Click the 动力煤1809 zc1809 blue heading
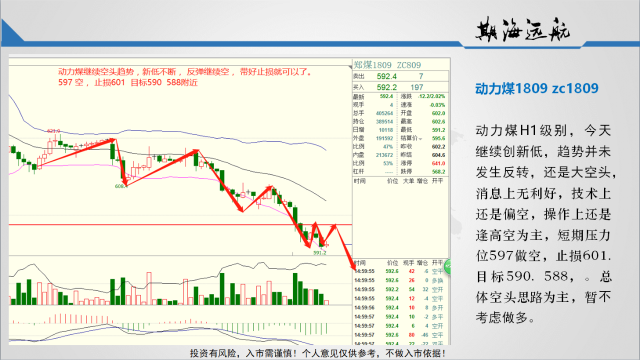 coord(537,89)
